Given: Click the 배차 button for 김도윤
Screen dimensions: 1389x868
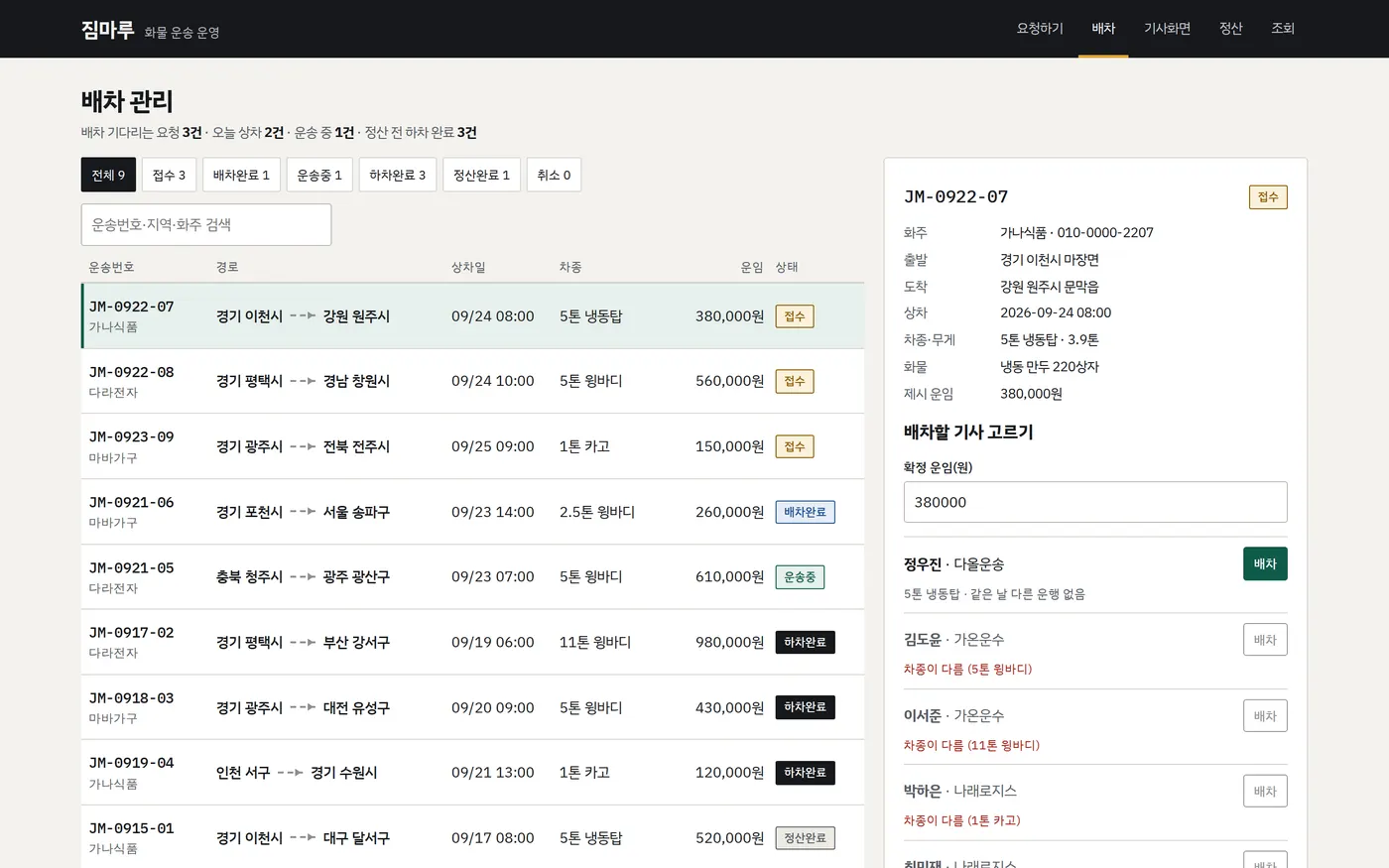Looking at the screenshot, I should pos(1265,640).
